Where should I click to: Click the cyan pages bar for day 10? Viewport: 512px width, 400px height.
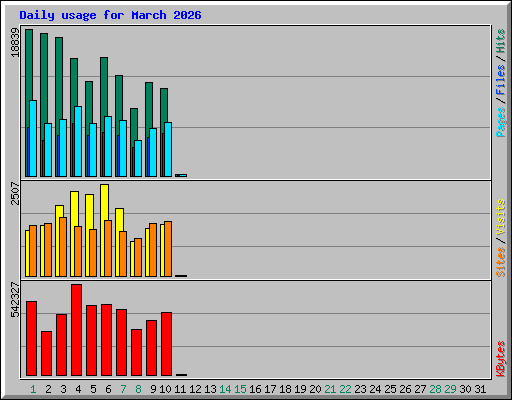click(168, 149)
